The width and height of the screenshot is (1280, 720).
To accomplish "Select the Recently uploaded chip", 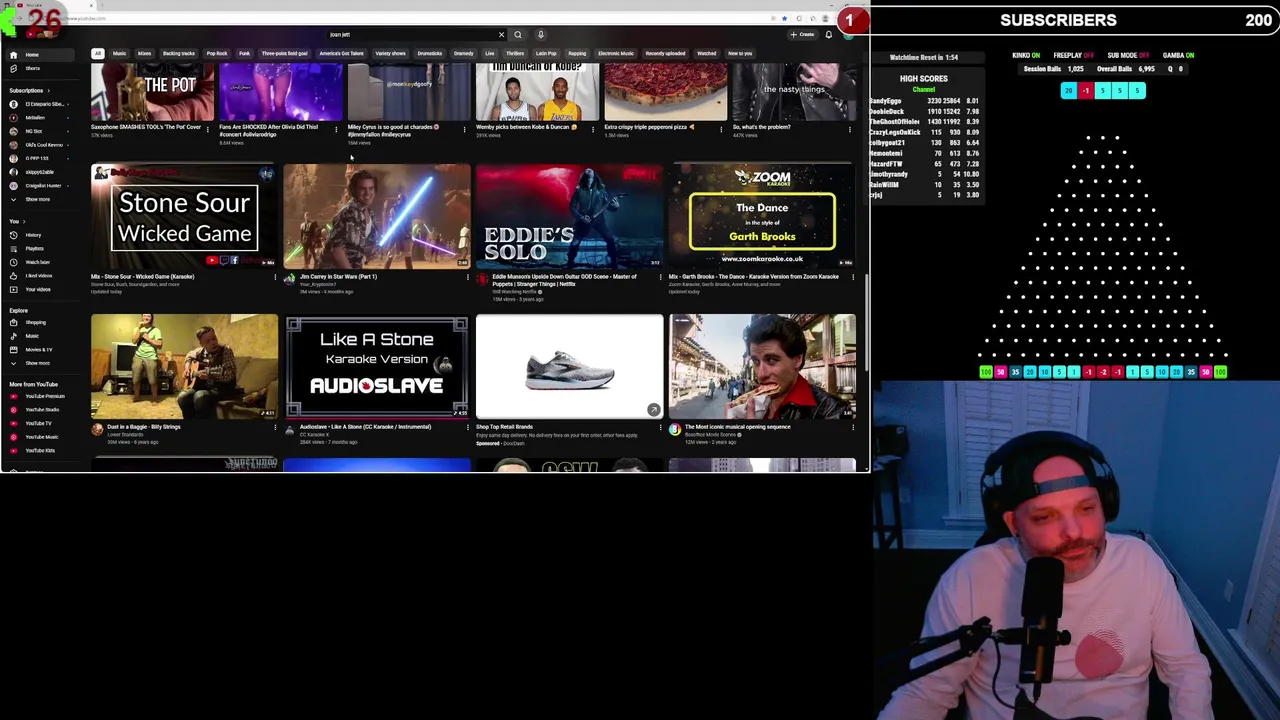I will 665,54.
